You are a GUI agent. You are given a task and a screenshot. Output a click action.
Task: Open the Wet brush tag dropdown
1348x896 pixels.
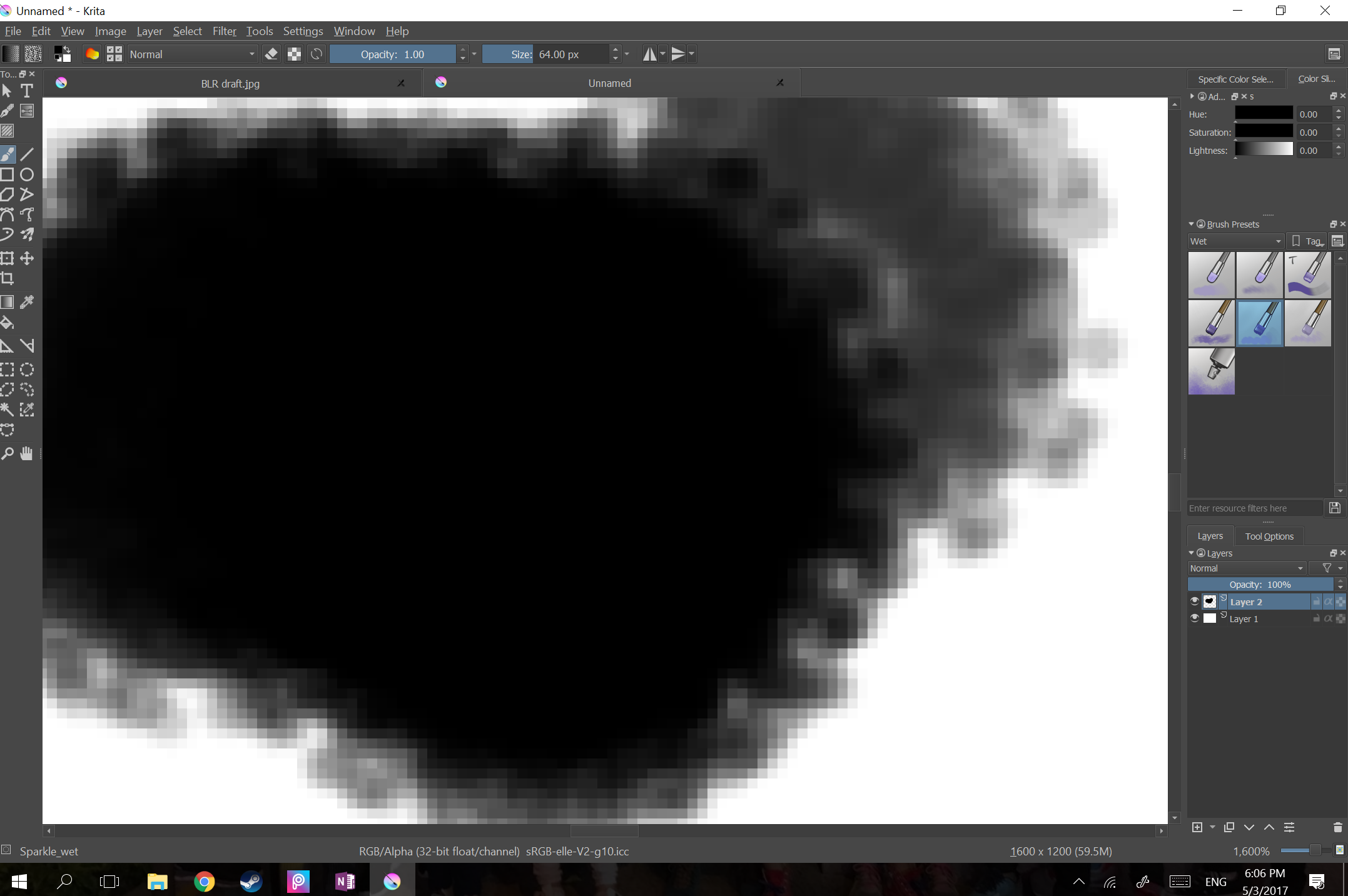pos(1235,241)
